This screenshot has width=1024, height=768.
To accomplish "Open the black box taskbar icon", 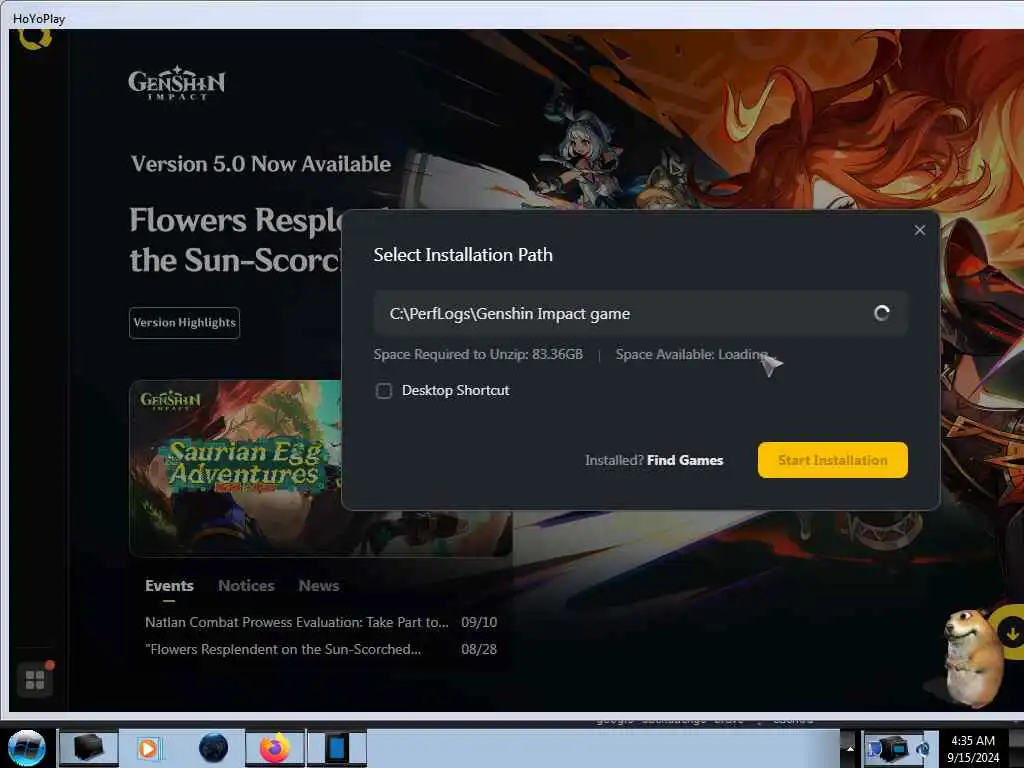I will tap(89, 748).
